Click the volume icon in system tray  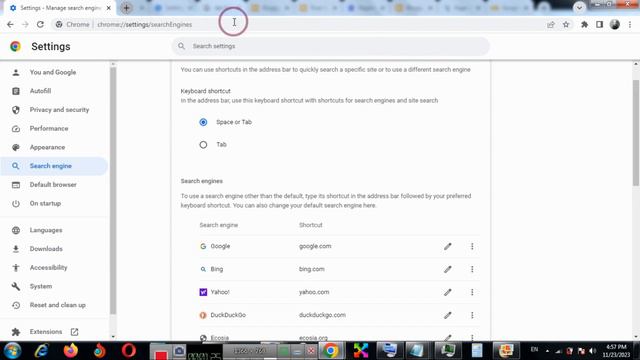tap(593, 351)
